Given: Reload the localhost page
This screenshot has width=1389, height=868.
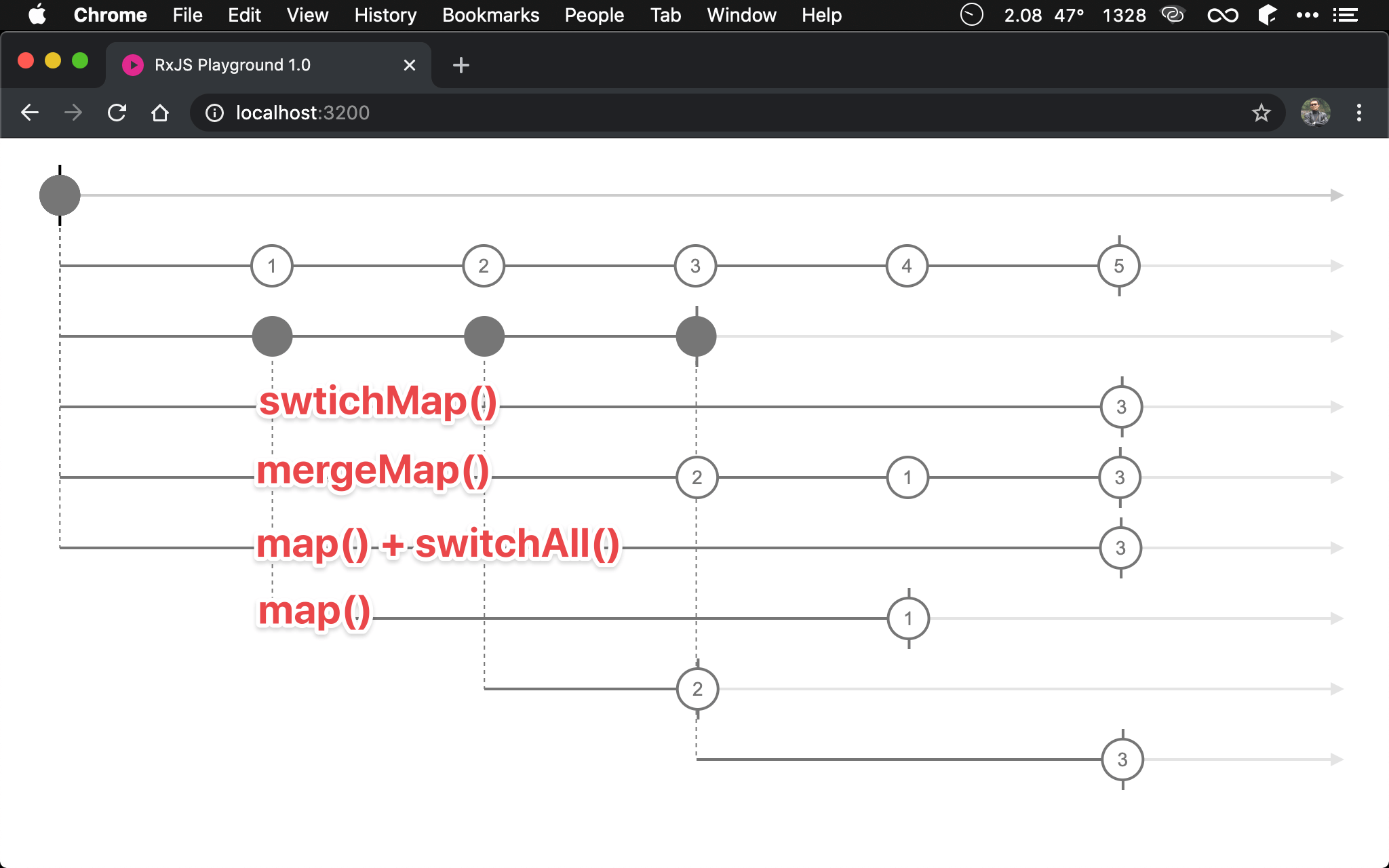Looking at the screenshot, I should tap(117, 113).
